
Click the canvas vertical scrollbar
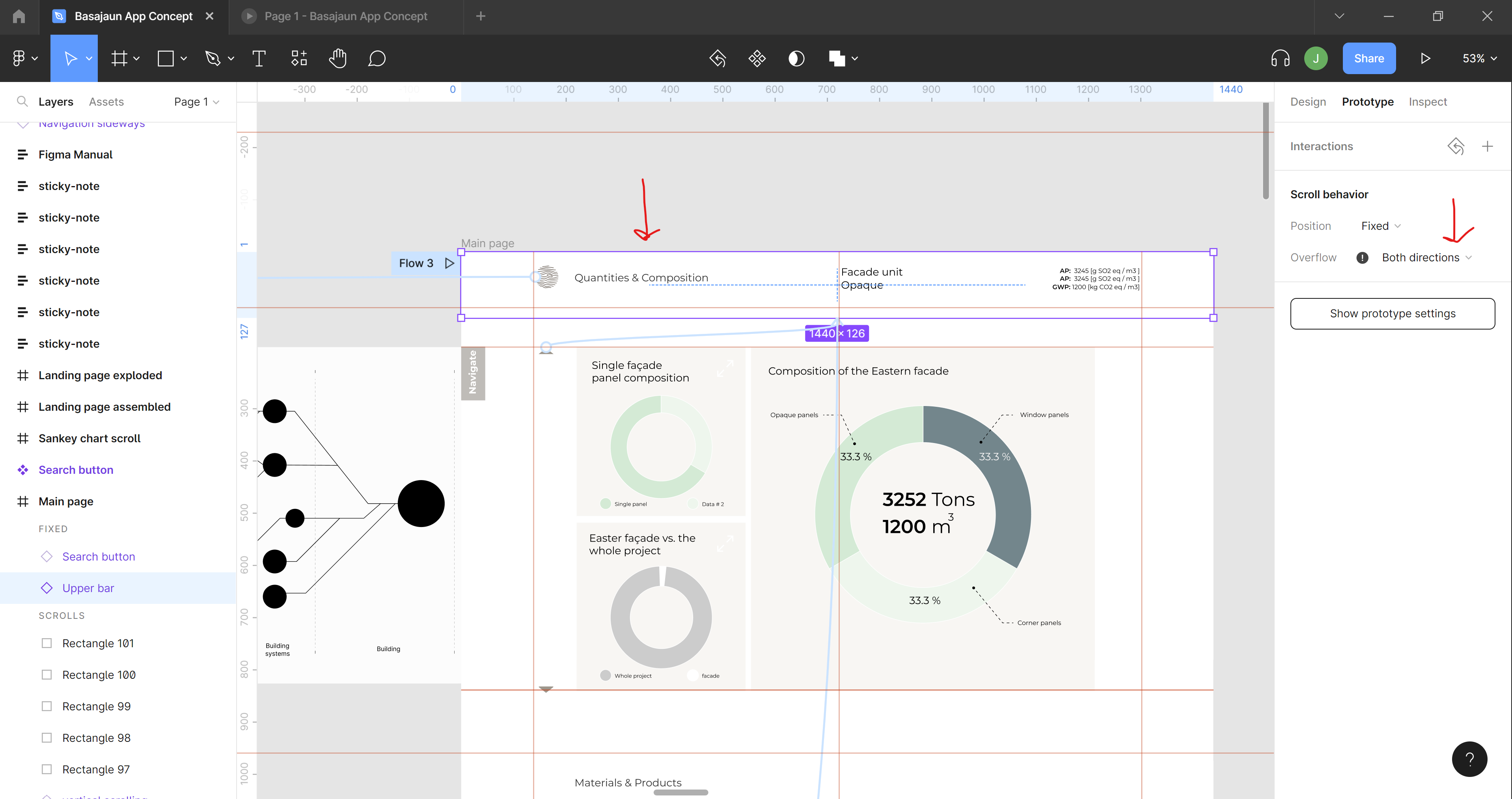[1266, 151]
